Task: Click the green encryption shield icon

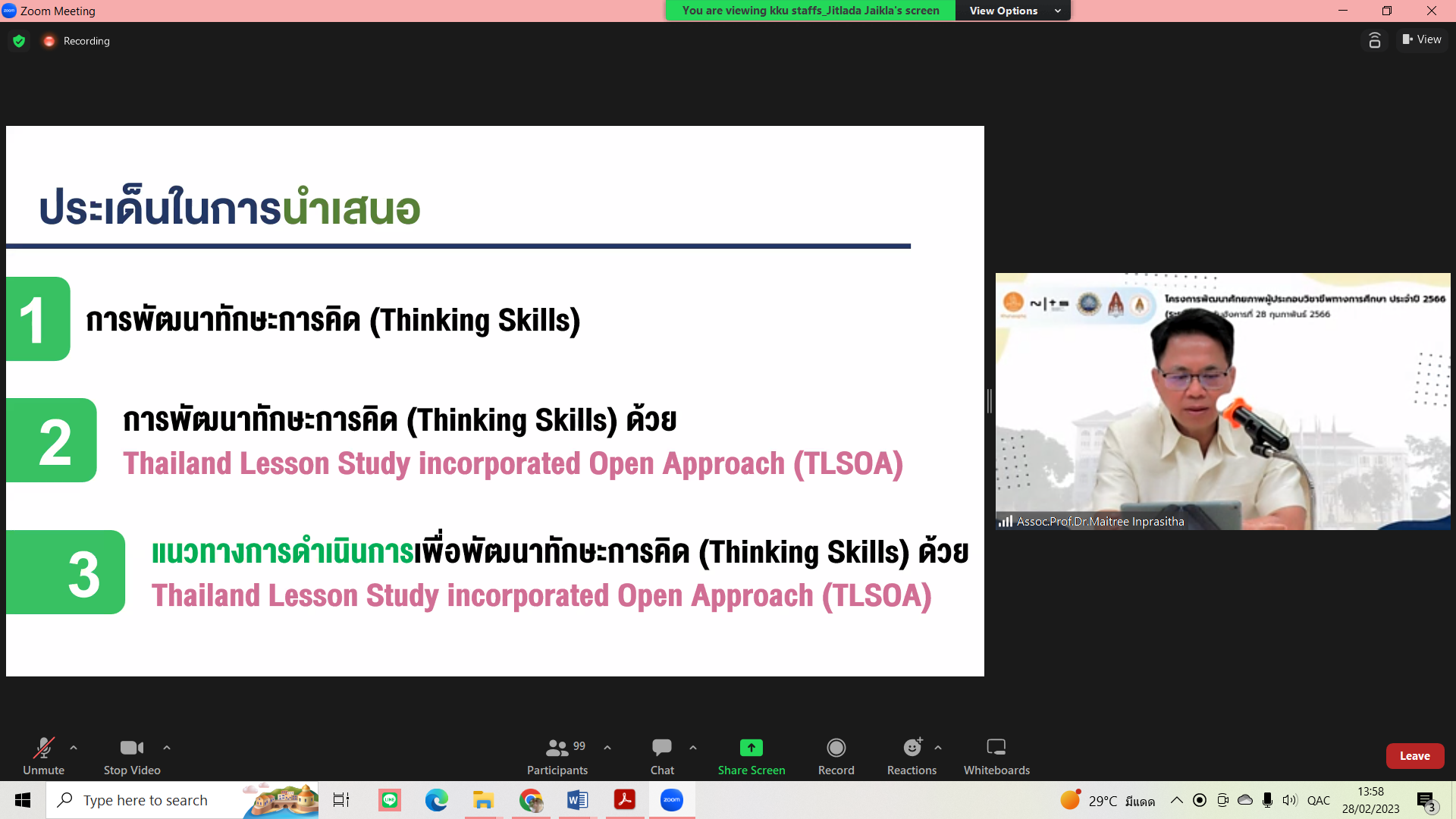Action: pyautogui.click(x=19, y=41)
